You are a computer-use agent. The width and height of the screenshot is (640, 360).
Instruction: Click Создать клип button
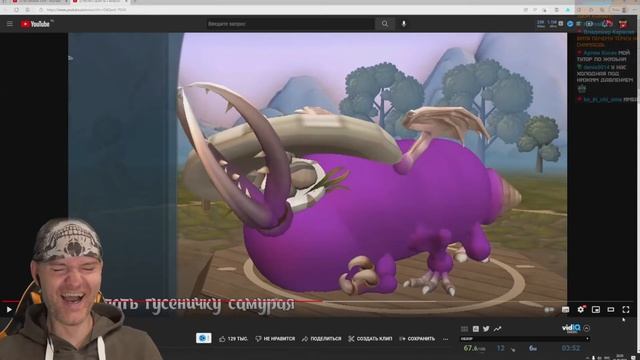[370, 339]
